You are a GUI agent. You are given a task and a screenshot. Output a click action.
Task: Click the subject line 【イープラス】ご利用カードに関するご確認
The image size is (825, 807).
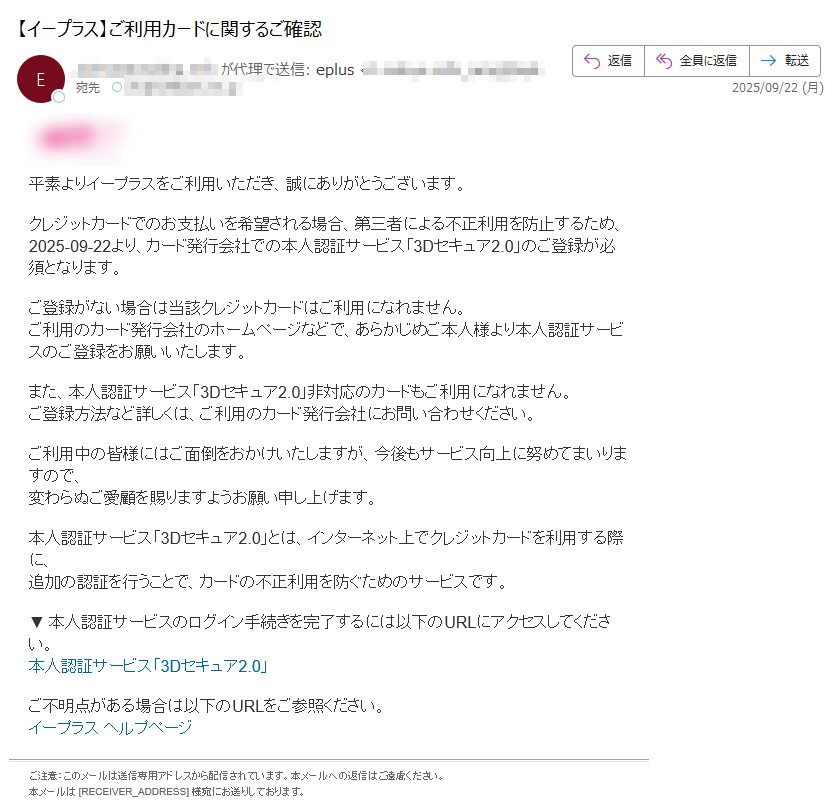point(168,28)
